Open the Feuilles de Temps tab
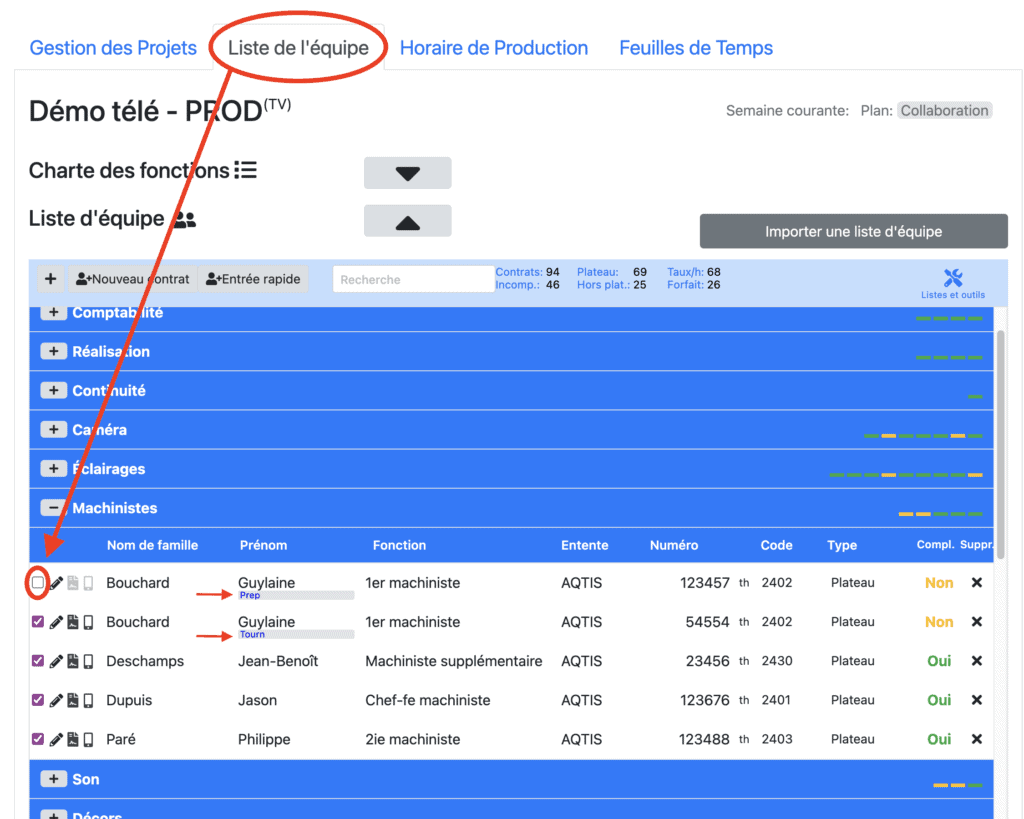The width and height of the screenshot is (1024, 819). 696,48
